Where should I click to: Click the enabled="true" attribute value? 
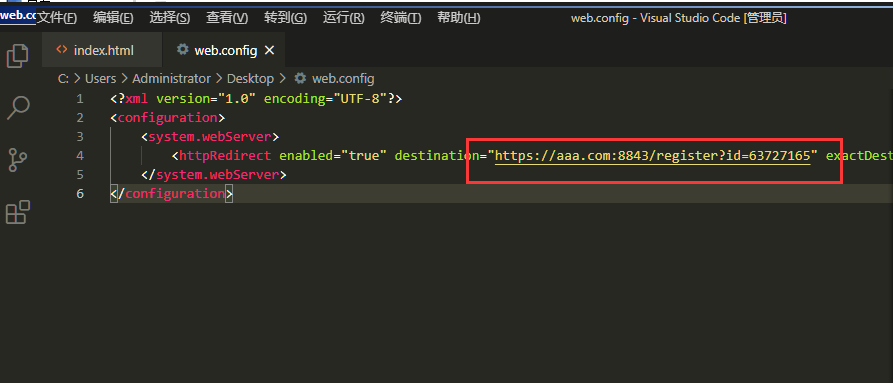[x=333, y=155]
